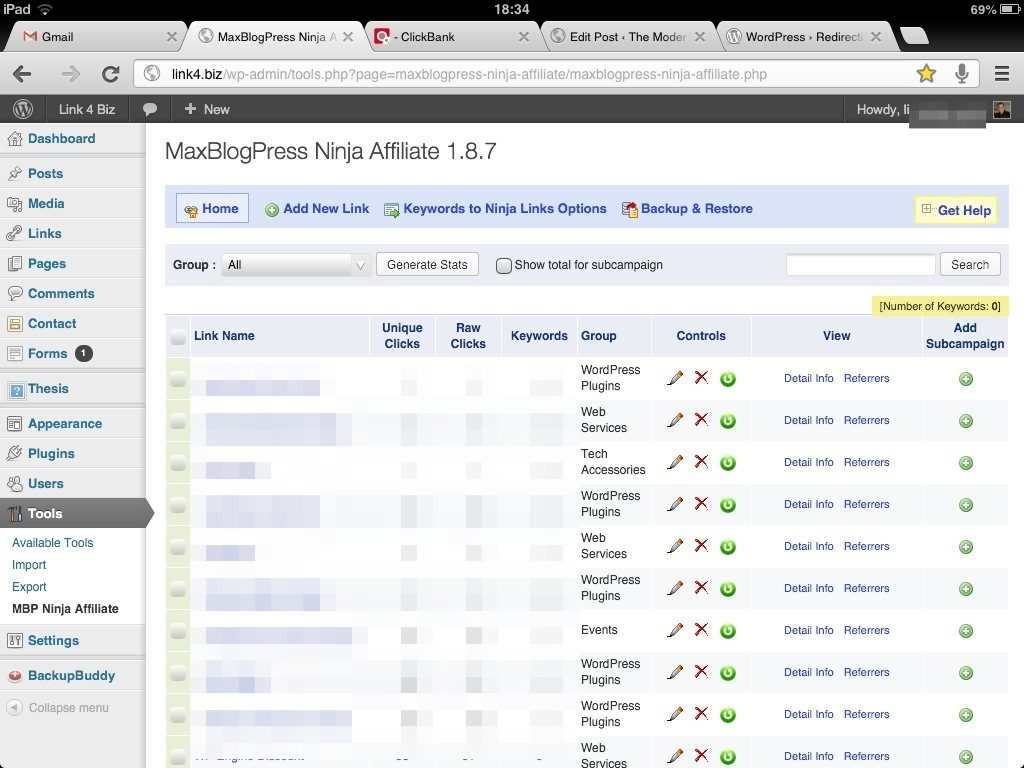Bookmark page with the star icon
This screenshot has width=1024, height=768.
[926, 73]
